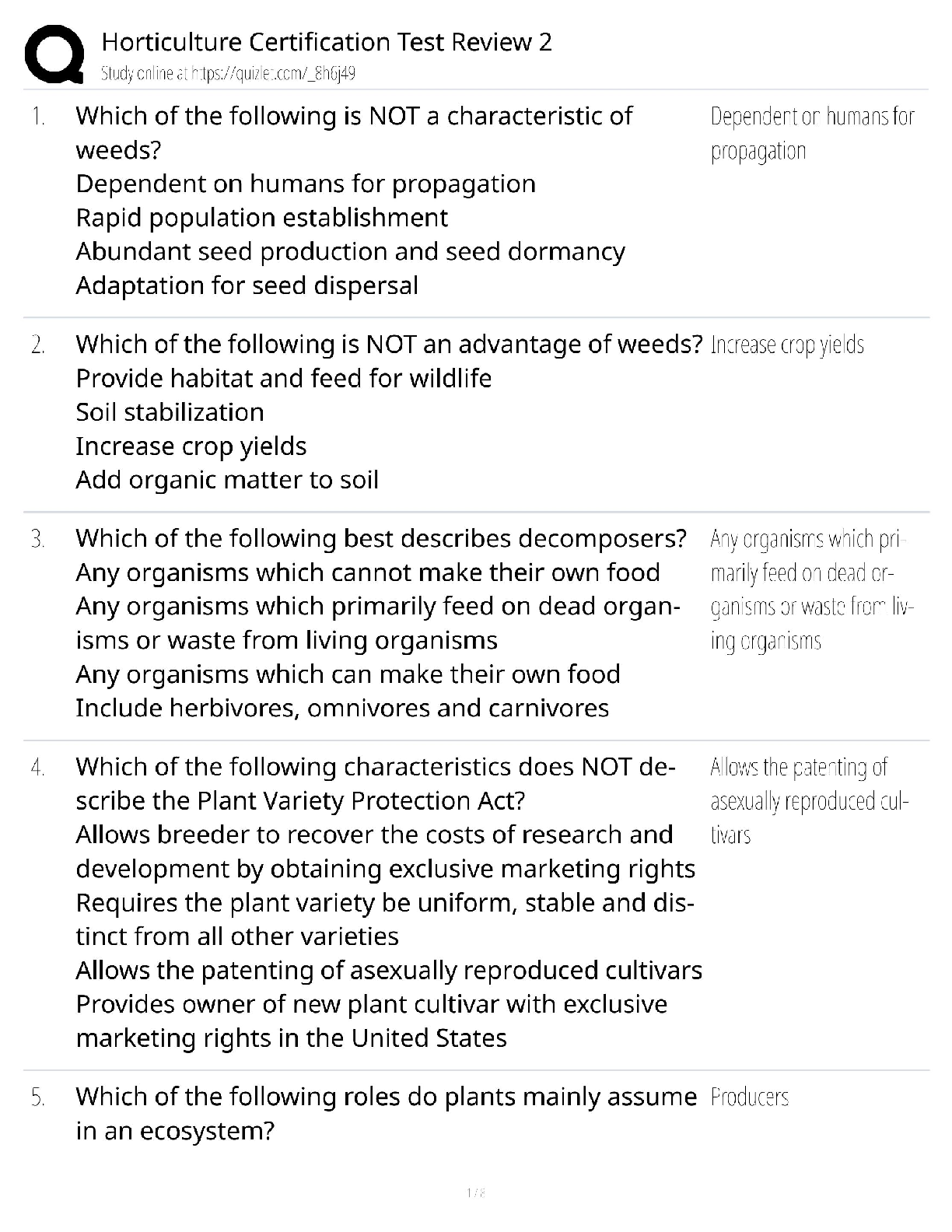The image size is (952, 1232).
Task: Click 'Add organic matter to soil' option
Action: 227,480
